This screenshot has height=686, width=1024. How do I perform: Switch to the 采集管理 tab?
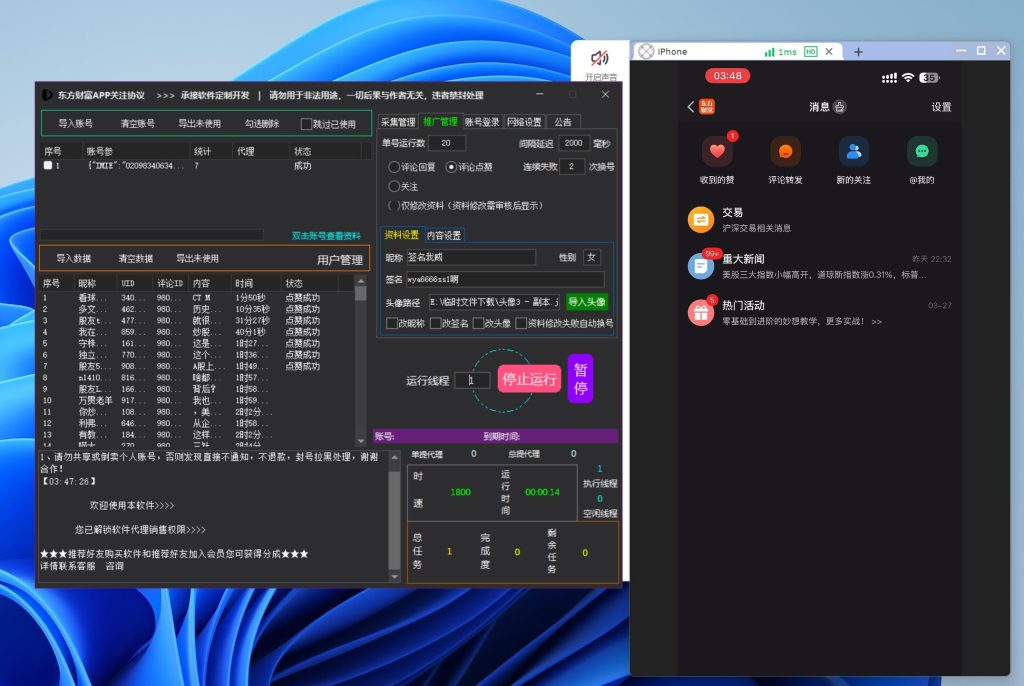pos(398,122)
